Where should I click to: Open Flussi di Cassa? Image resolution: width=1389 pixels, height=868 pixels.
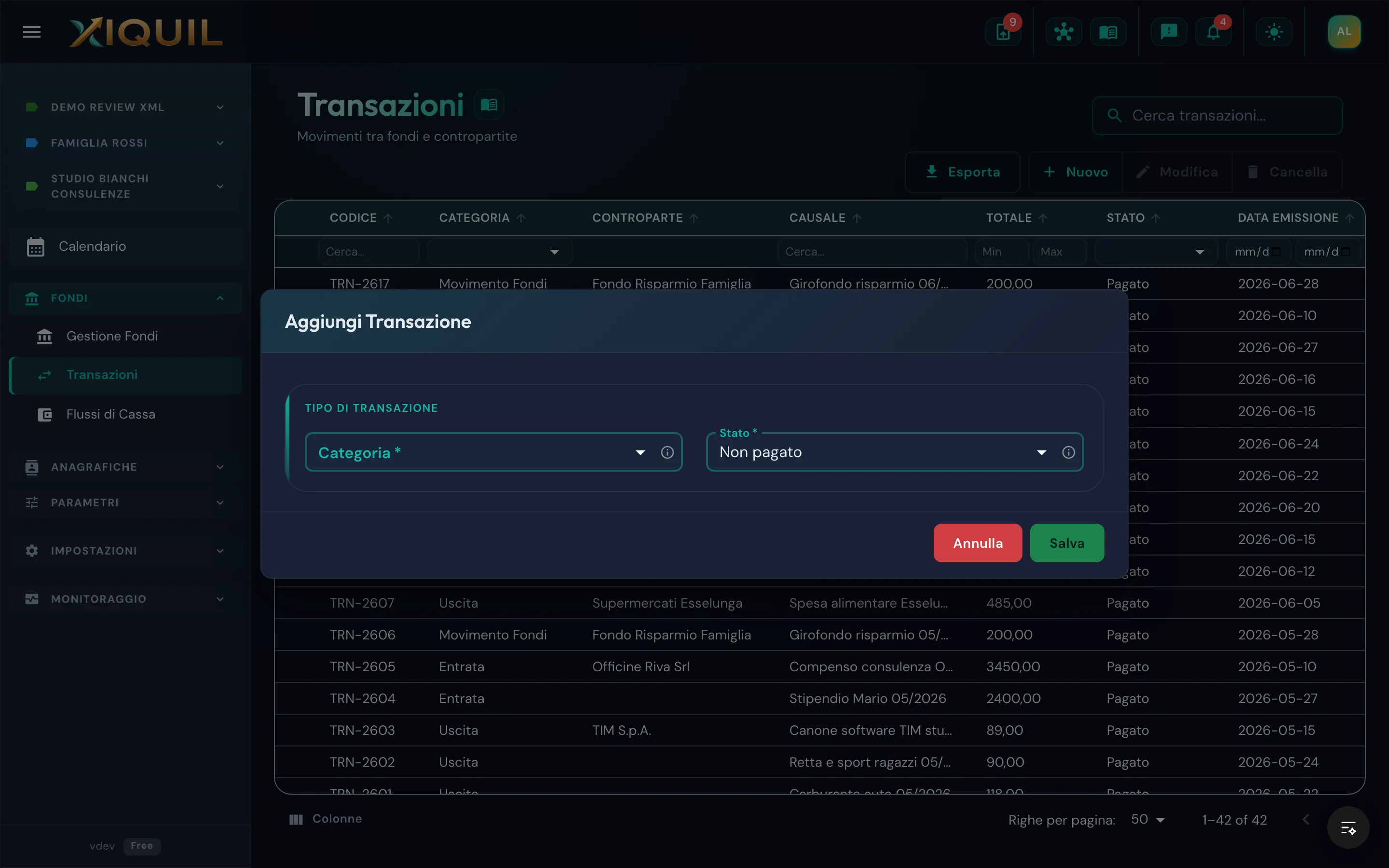[x=125, y=415]
